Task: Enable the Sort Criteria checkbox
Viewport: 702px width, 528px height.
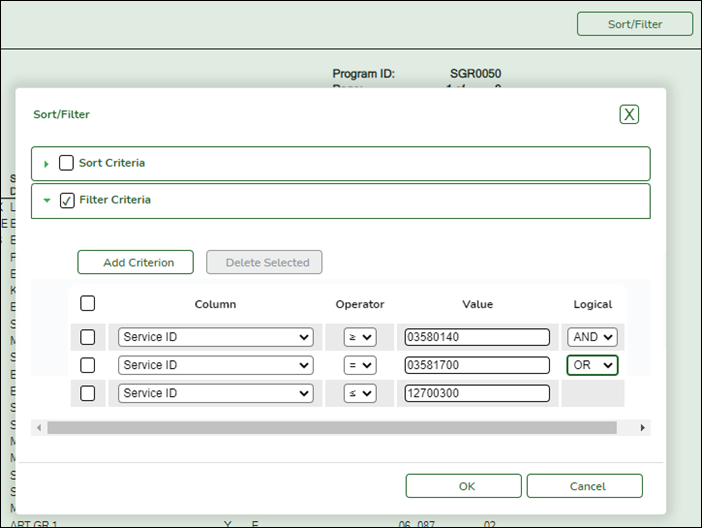Action: coord(66,163)
